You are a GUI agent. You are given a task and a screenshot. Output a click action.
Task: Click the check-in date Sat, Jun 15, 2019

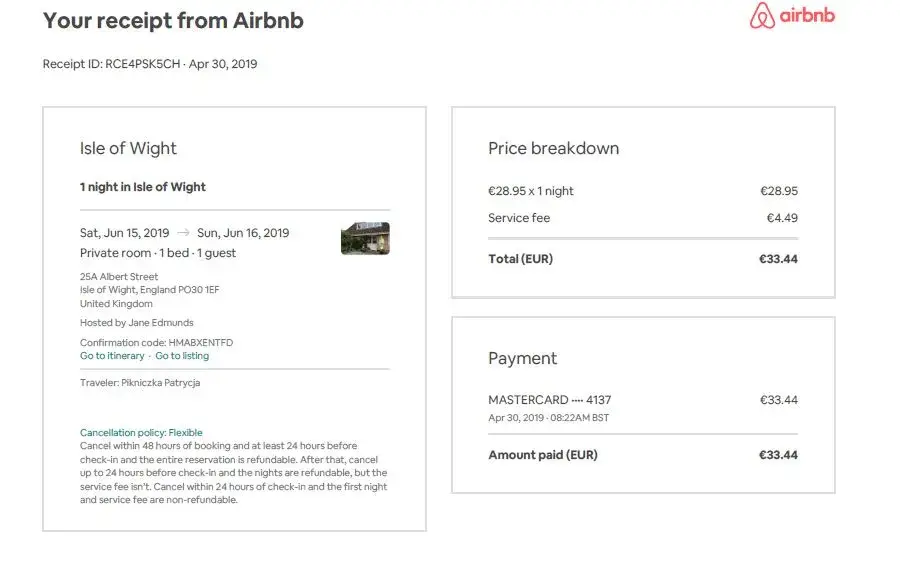(125, 233)
